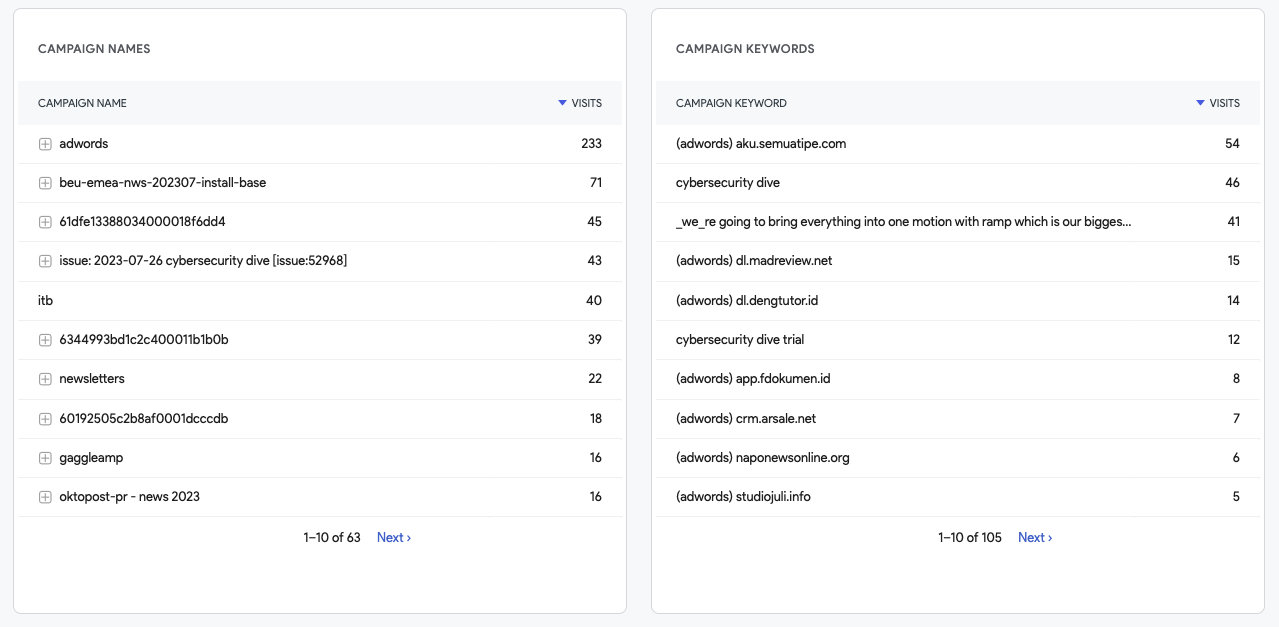Click the Campaign Keyword column header
1279x627 pixels.
[731, 103]
